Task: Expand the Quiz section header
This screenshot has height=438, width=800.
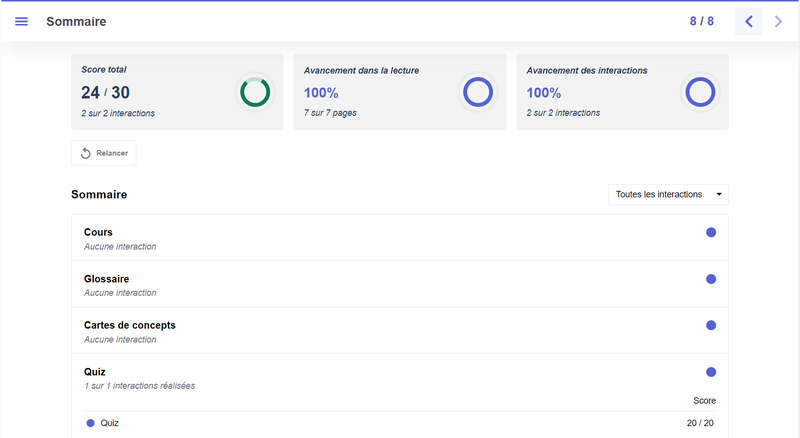Action: pos(95,372)
